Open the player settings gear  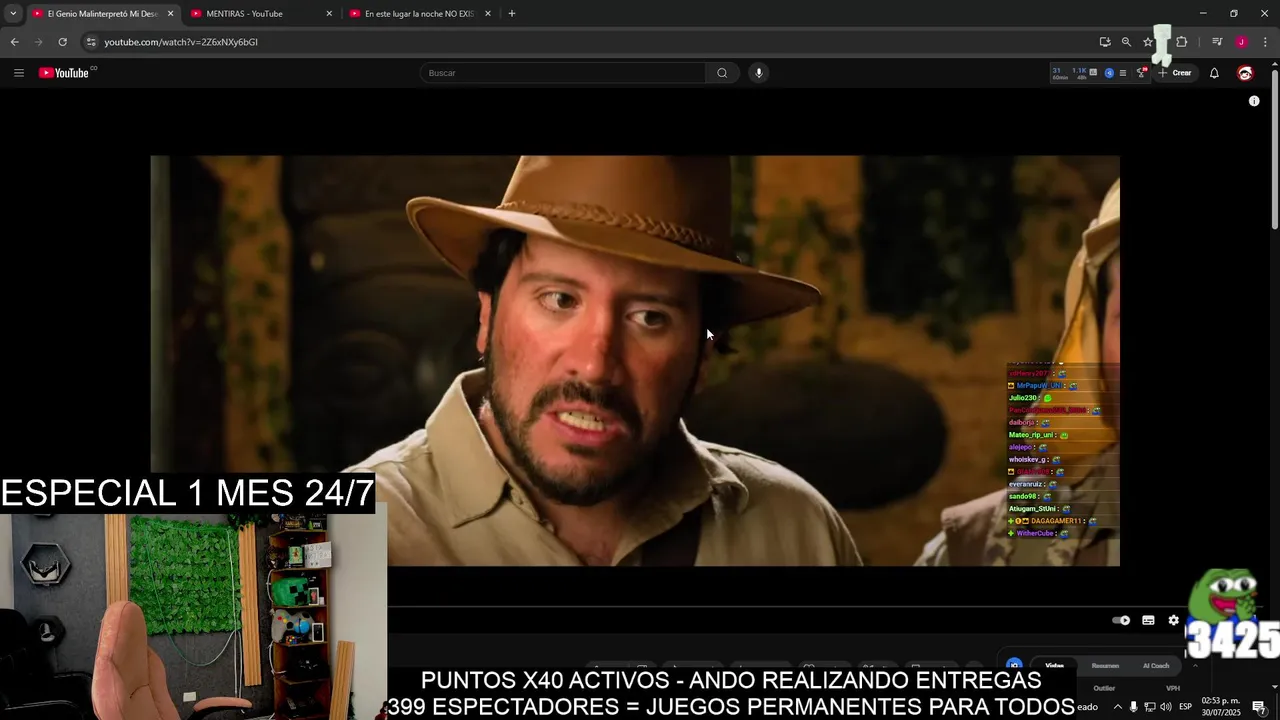1174,620
